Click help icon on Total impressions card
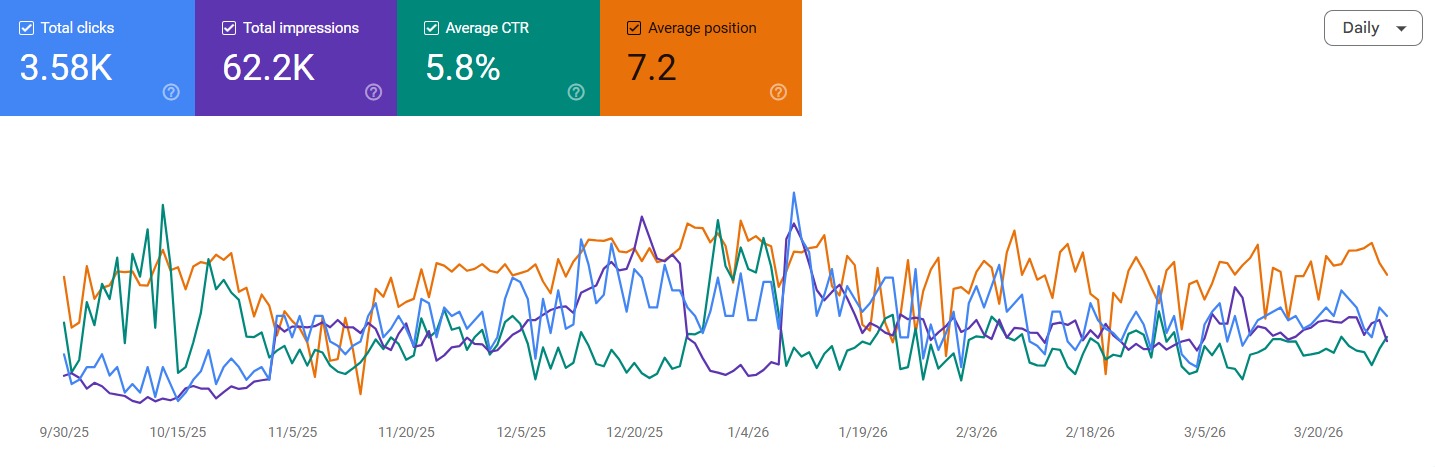Screen dimensions: 1435x467 pyautogui.click(x=373, y=92)
